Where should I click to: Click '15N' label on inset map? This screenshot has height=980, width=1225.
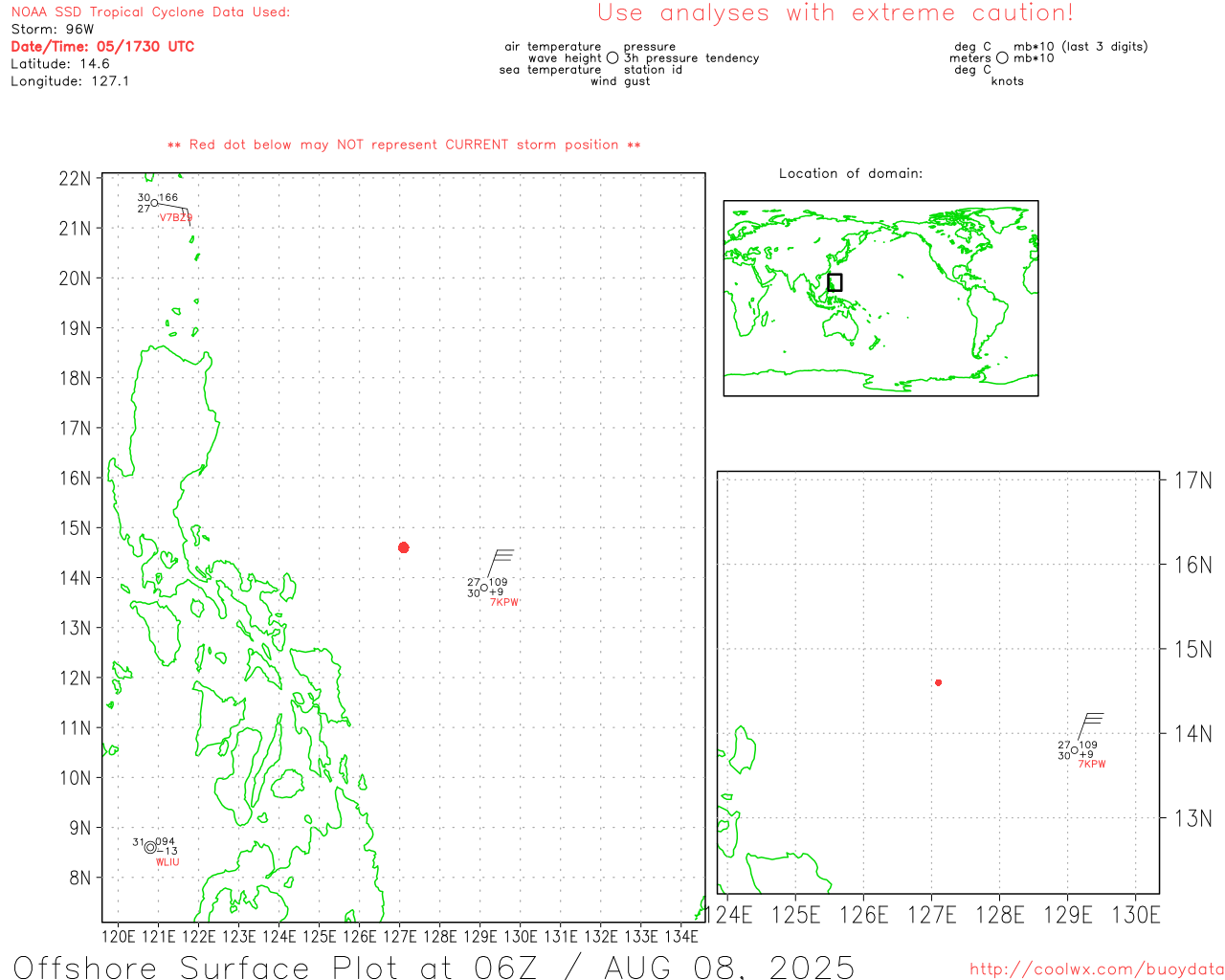(1193, 650)
